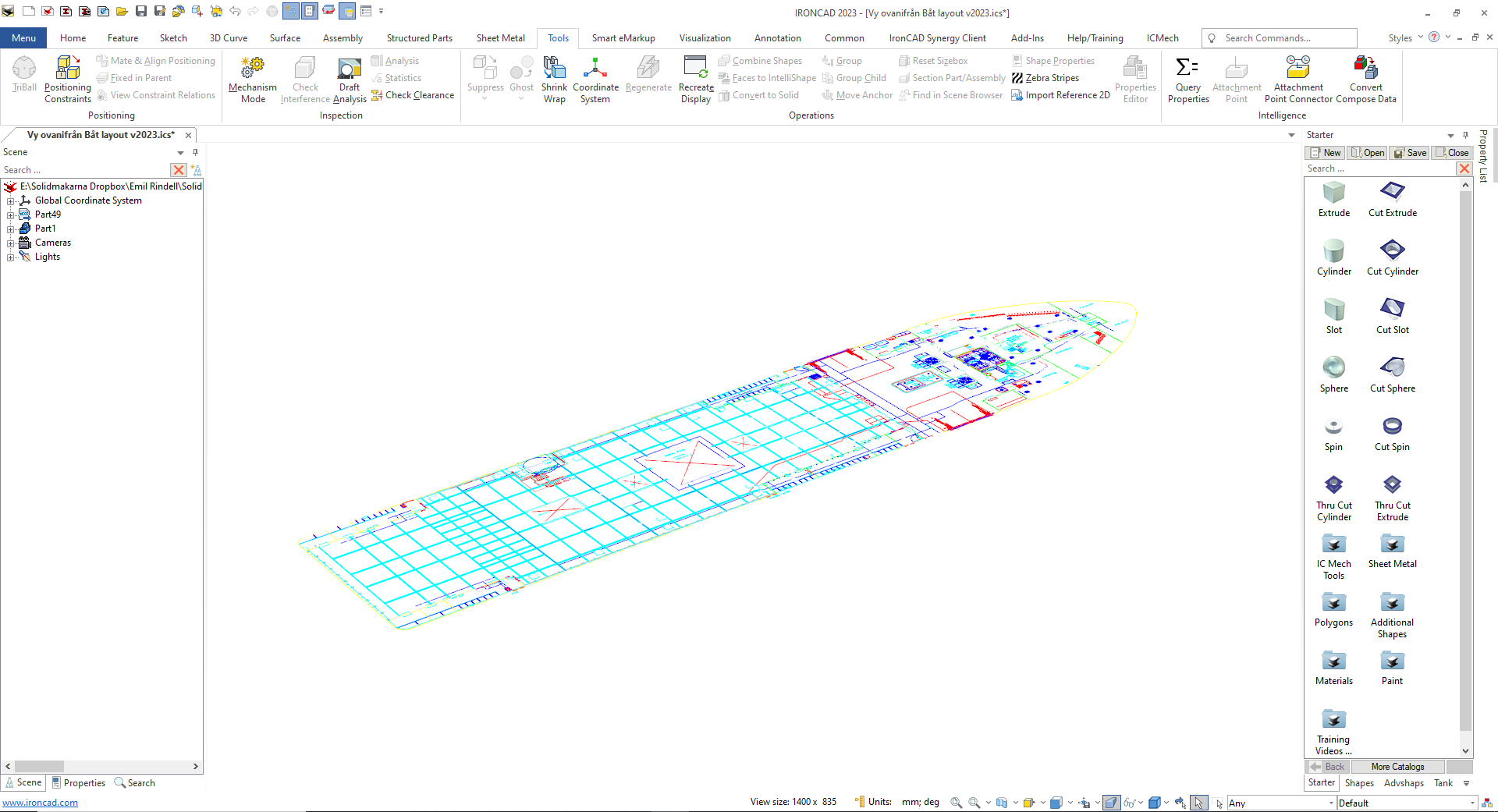Expand the Part1 tree node
Viewport: 1498px width, 812px height.
pos(11,229)
